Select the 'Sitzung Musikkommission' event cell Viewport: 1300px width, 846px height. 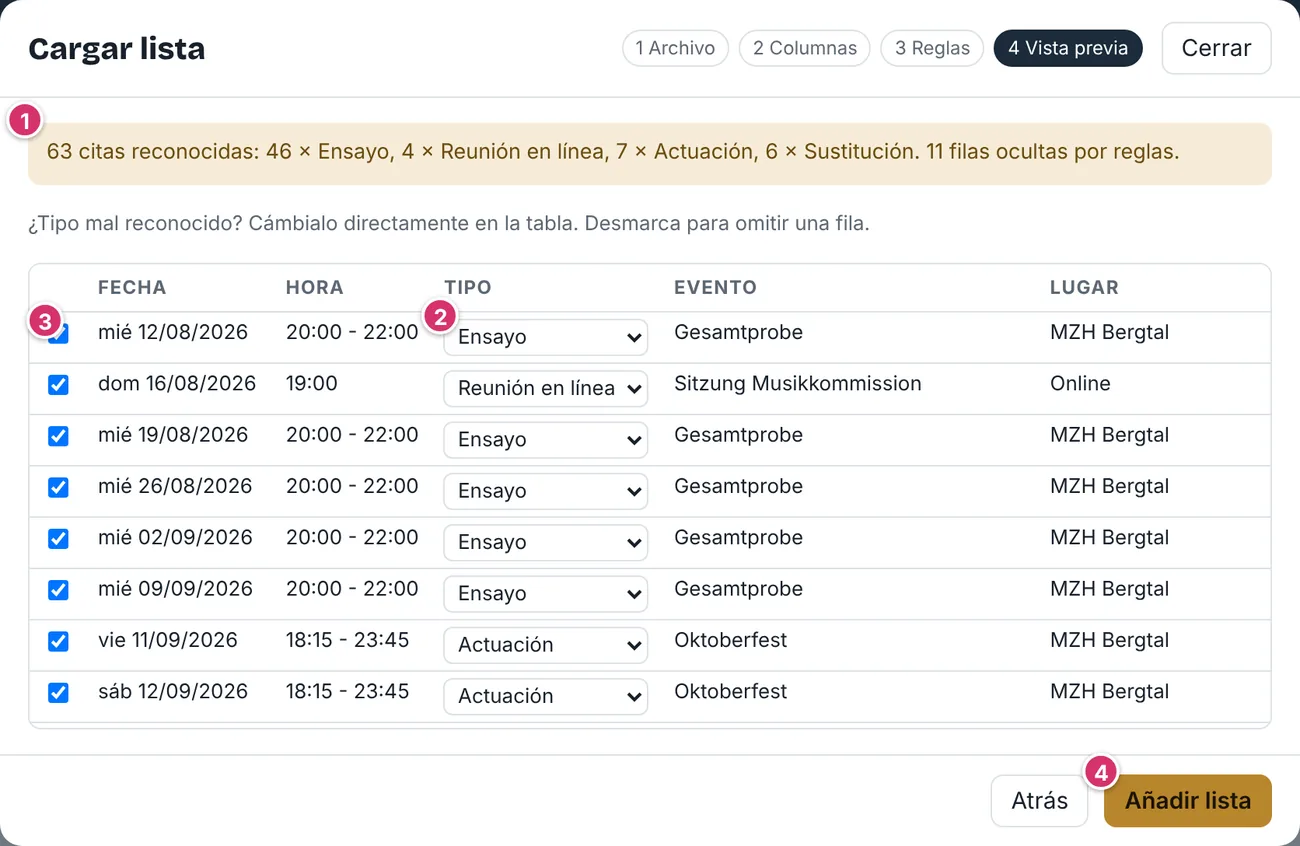click(798, 383)
